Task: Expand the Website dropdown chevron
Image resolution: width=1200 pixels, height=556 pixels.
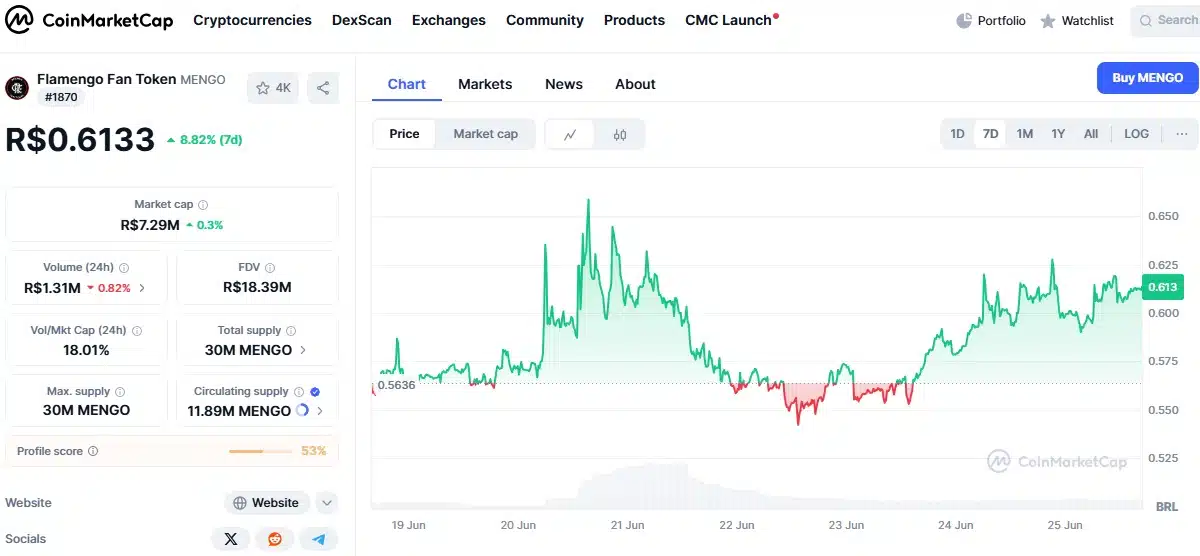Action: coord(327,503)
